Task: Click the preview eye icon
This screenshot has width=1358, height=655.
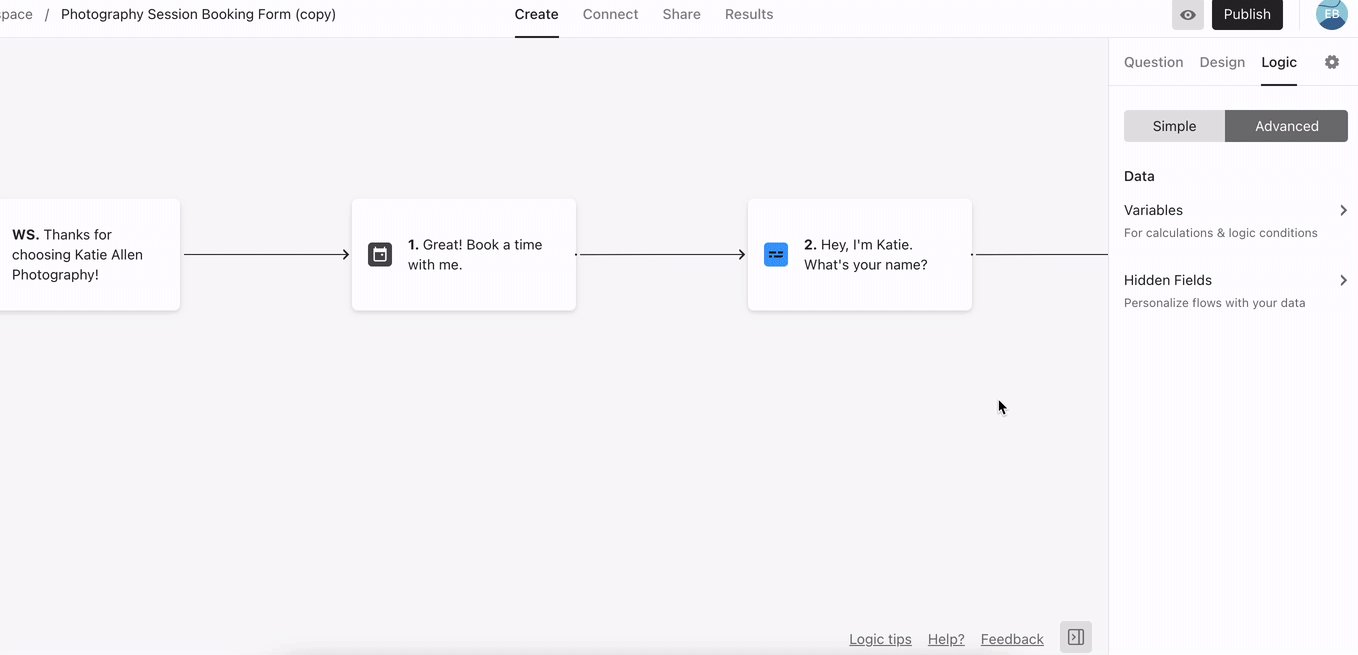Action: [1187, 15]
